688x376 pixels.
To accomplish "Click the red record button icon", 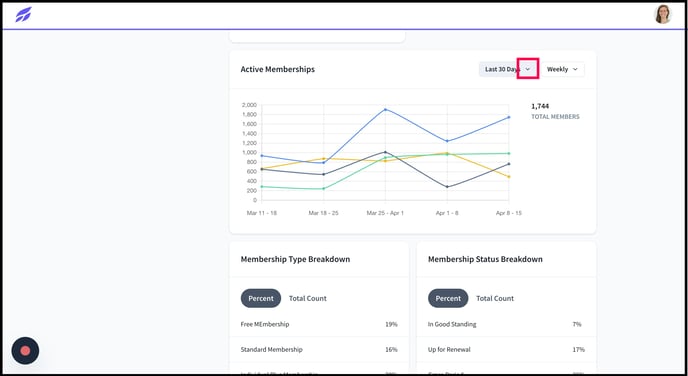I will point(25,351).
